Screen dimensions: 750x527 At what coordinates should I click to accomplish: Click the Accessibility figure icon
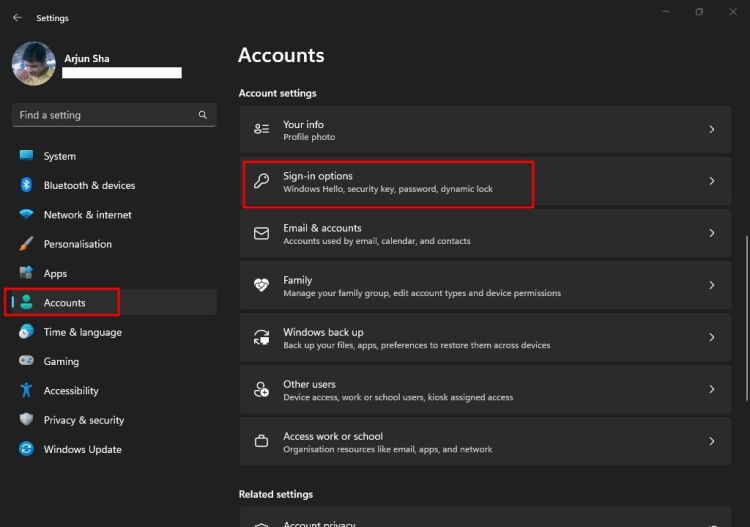26,391
